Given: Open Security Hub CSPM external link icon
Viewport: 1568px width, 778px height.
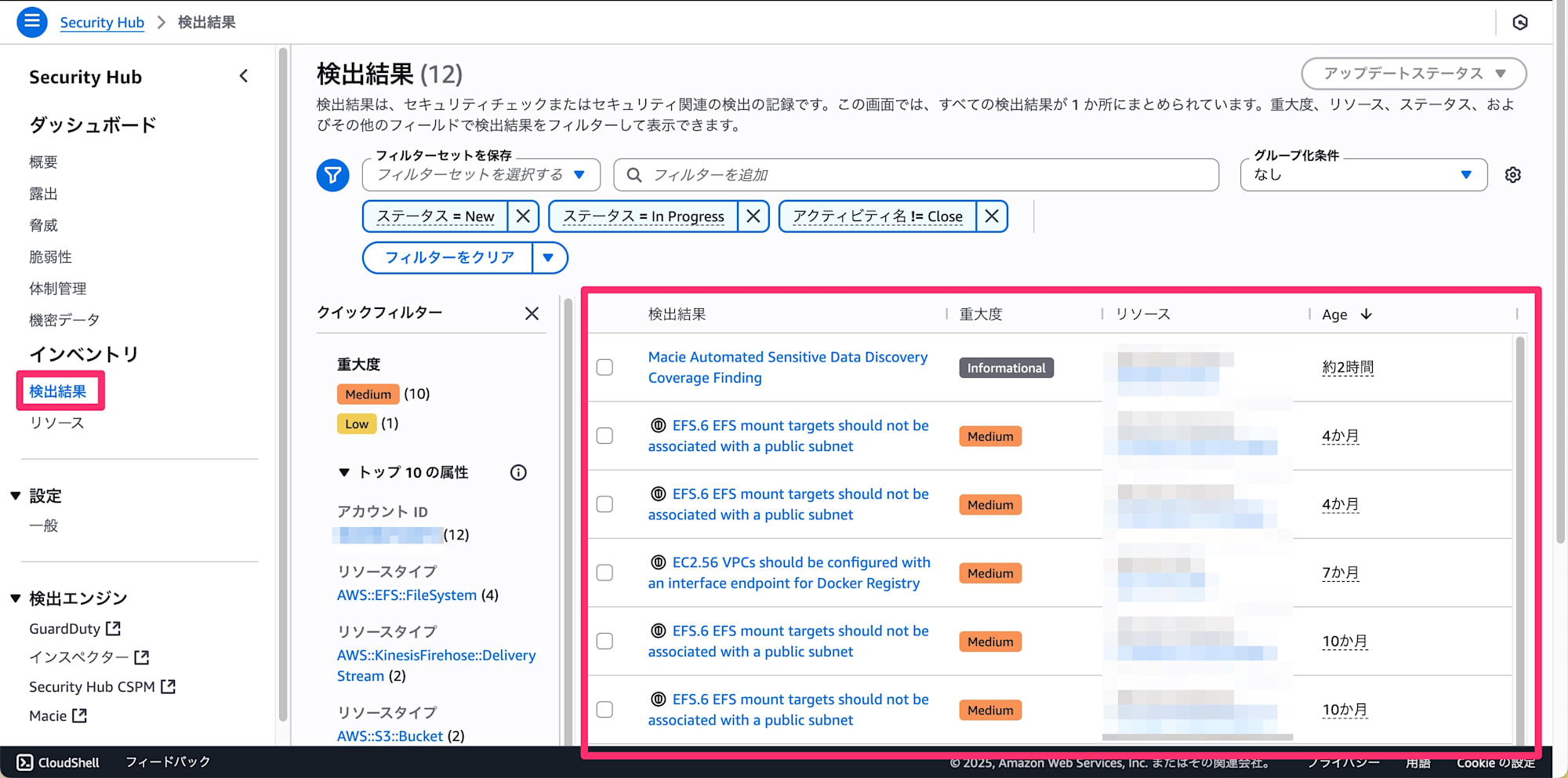Looking at the screenshot, I should click(168, 686).
